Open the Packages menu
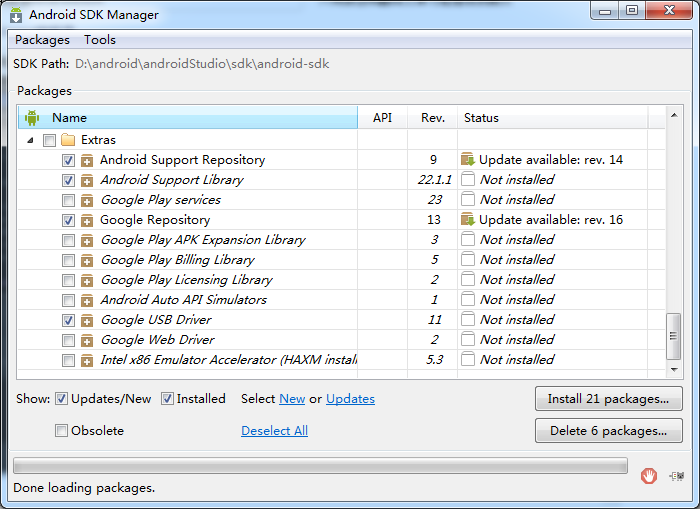 42,40
